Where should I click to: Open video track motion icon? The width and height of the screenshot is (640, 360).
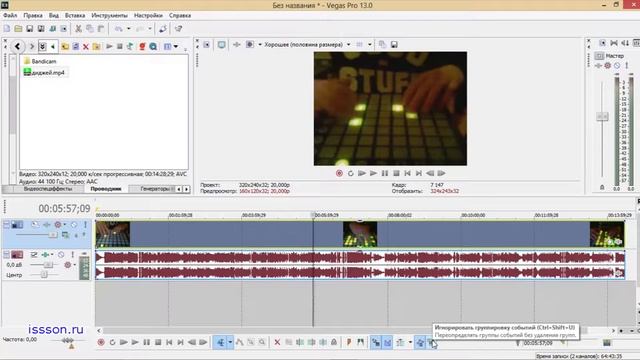(x=35, y=224)
